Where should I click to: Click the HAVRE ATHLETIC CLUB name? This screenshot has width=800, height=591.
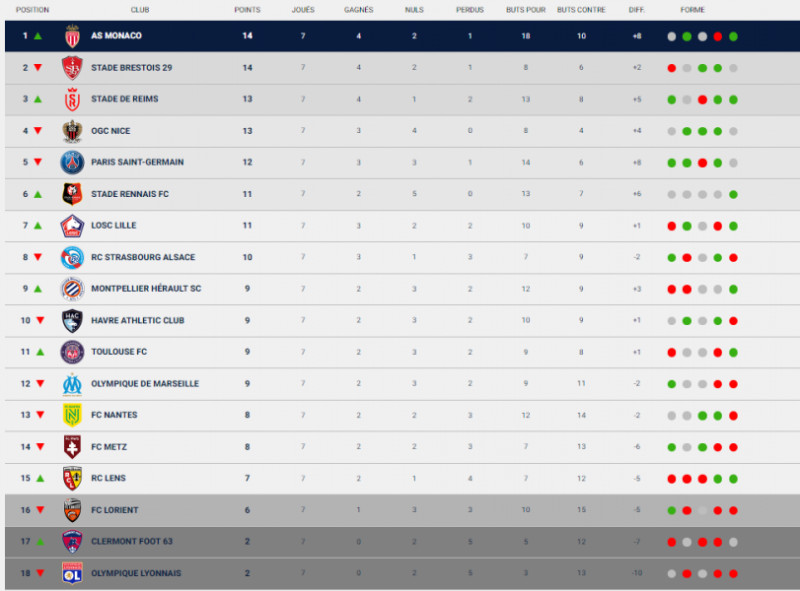click(138, 321)
